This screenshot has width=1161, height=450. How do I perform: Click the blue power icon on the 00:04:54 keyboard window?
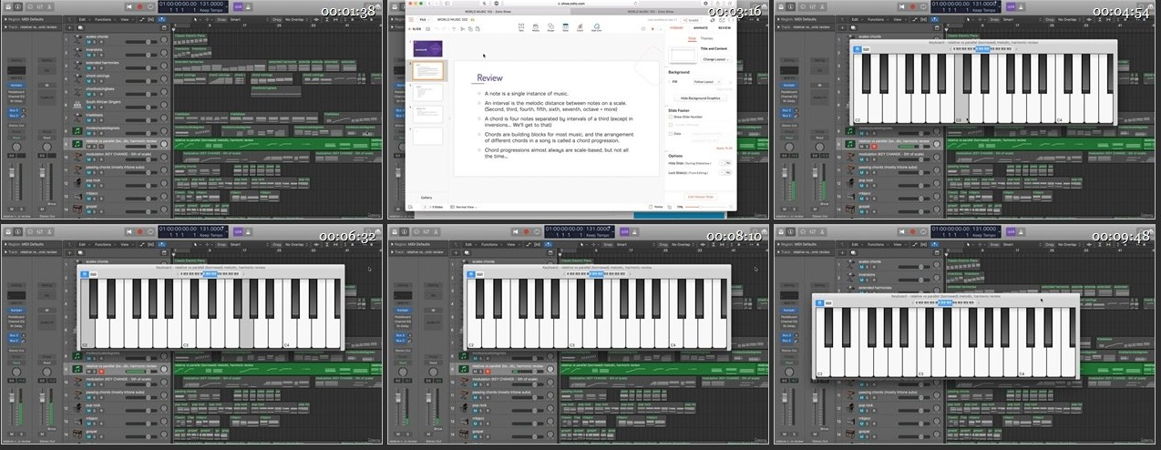tap(857, 49)
